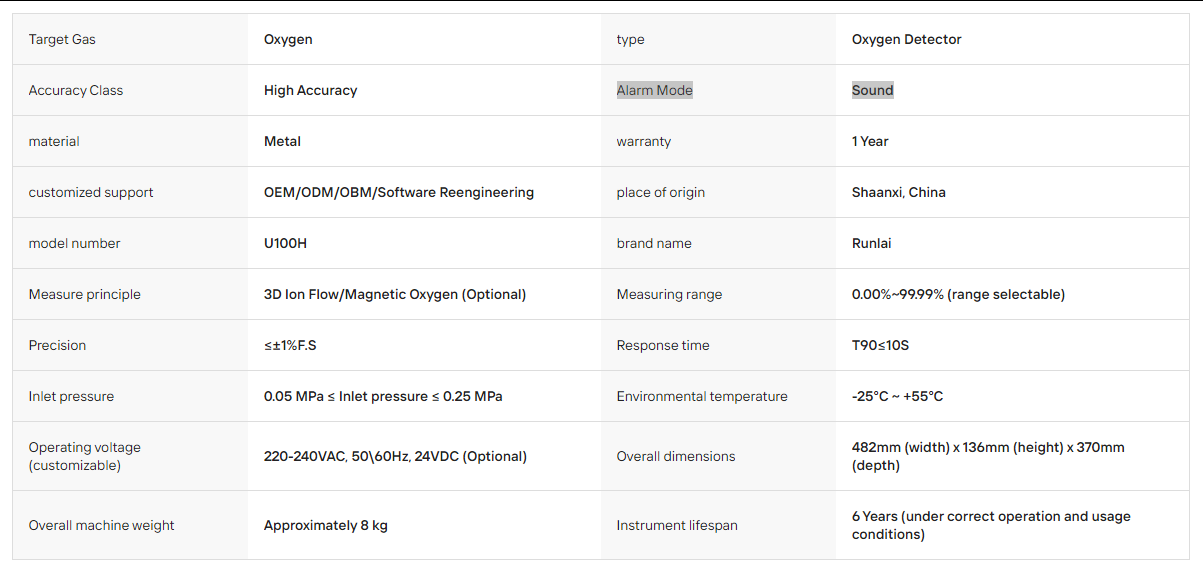Click the inlet pressure range value
1203x570 pixels.
[x=383, y=396]
